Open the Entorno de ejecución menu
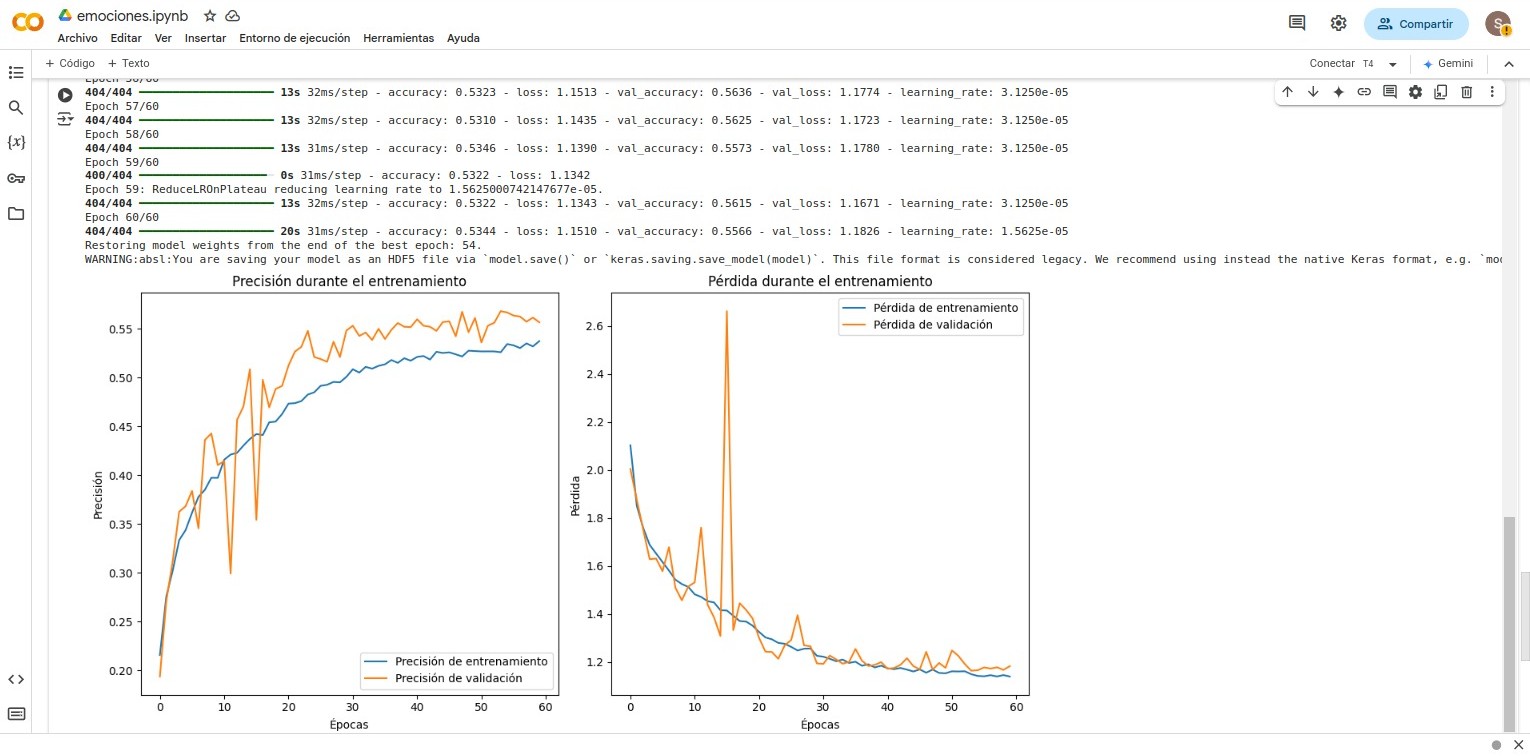 coord(294,38)
